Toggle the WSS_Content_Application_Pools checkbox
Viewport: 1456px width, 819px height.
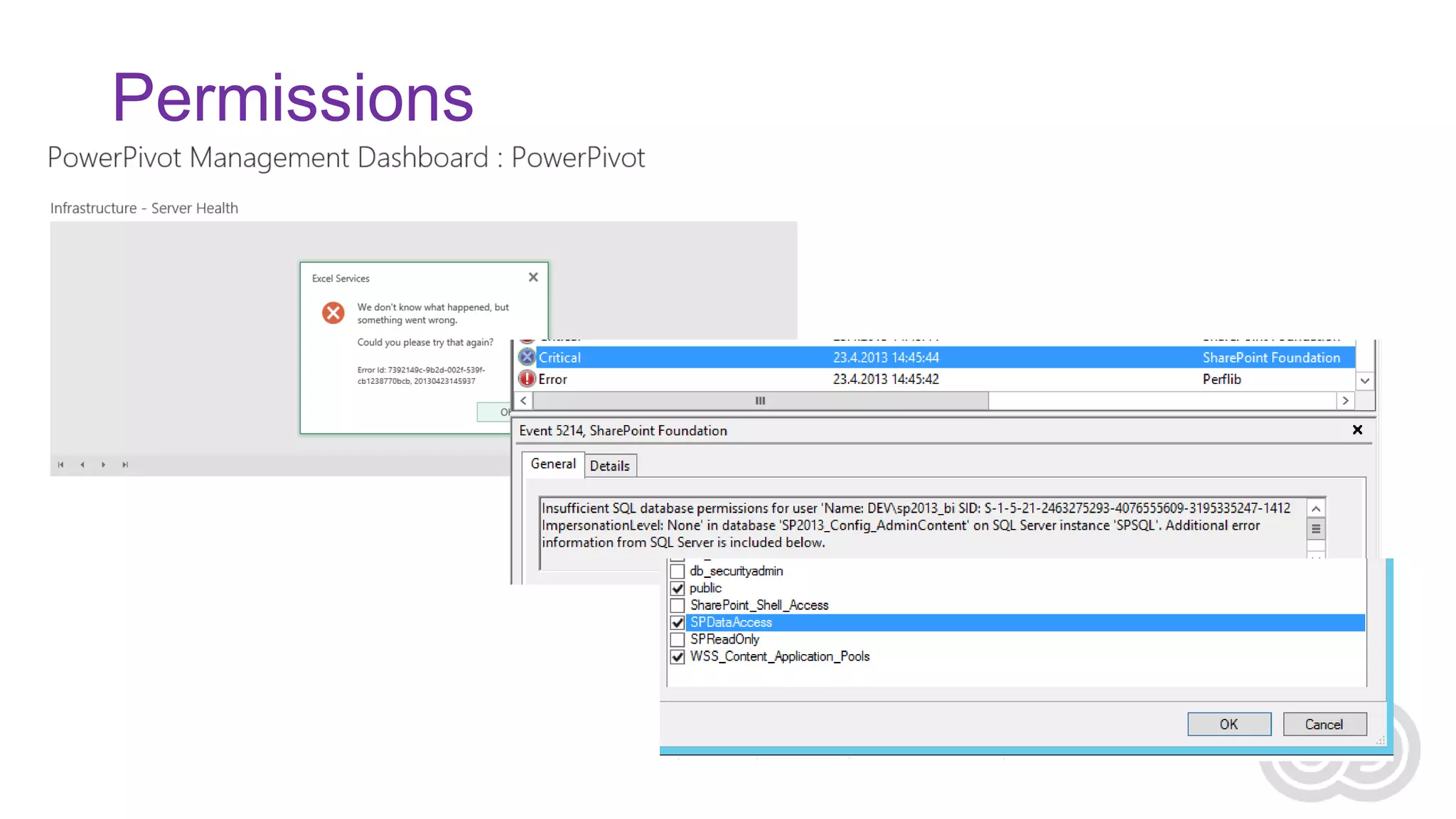point(678,657)
